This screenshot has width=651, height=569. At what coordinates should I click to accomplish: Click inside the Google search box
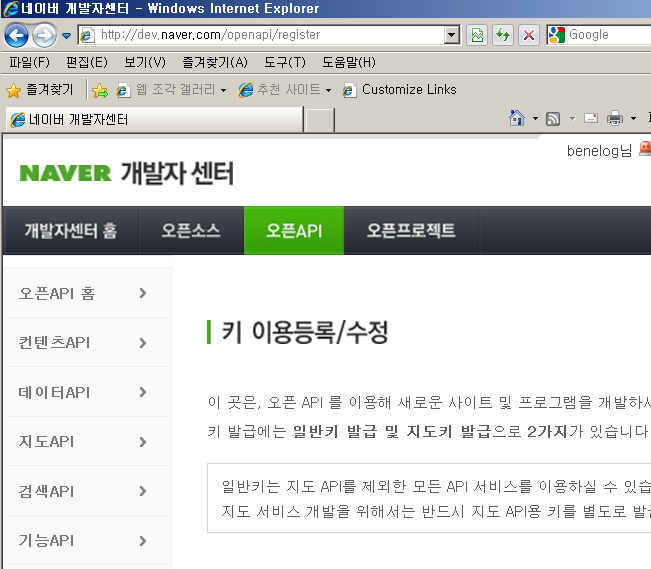pos(608,35)
